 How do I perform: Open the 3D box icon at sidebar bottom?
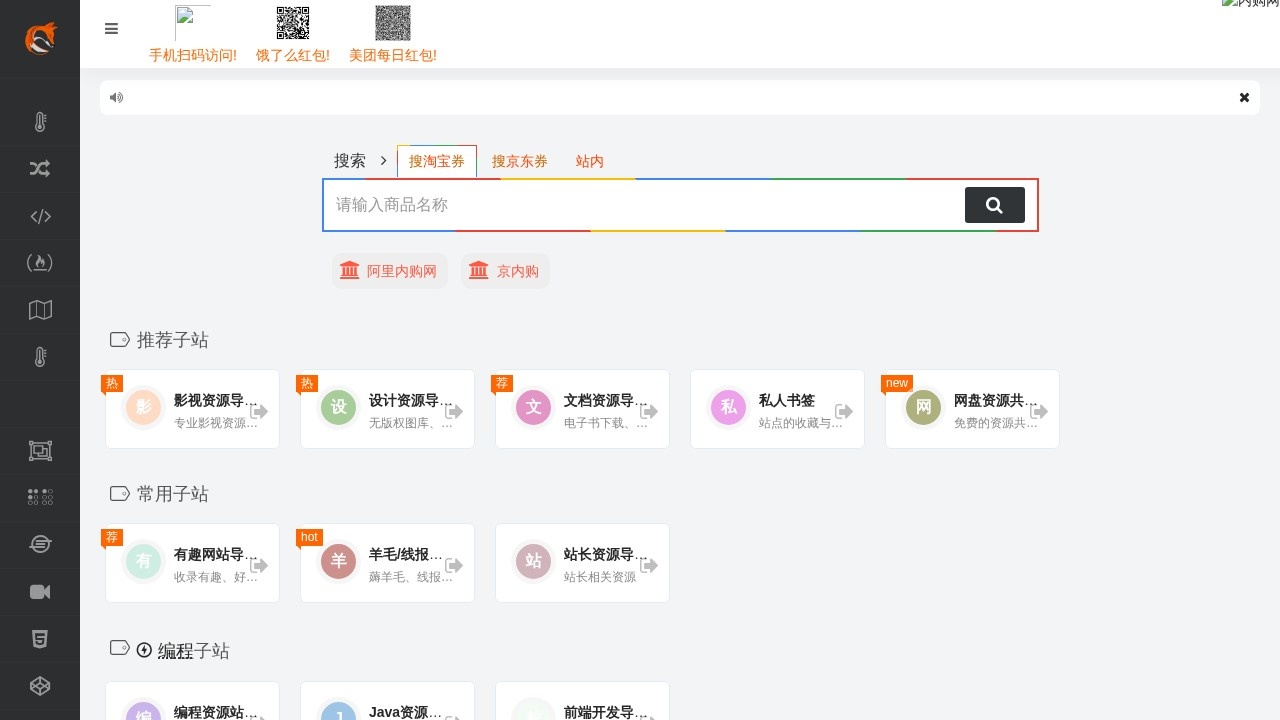coord(40,686)
